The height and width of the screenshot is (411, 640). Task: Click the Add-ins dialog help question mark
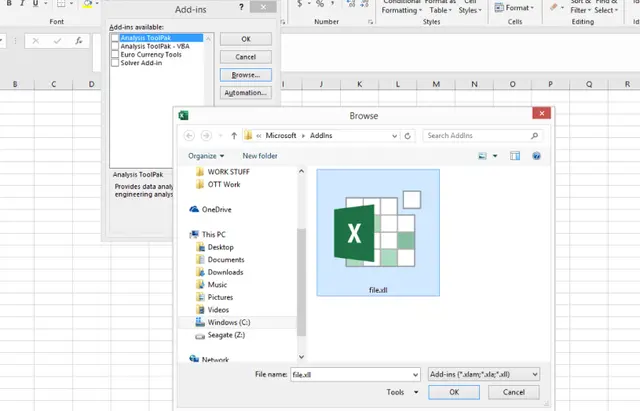click(x=241, y=7)
